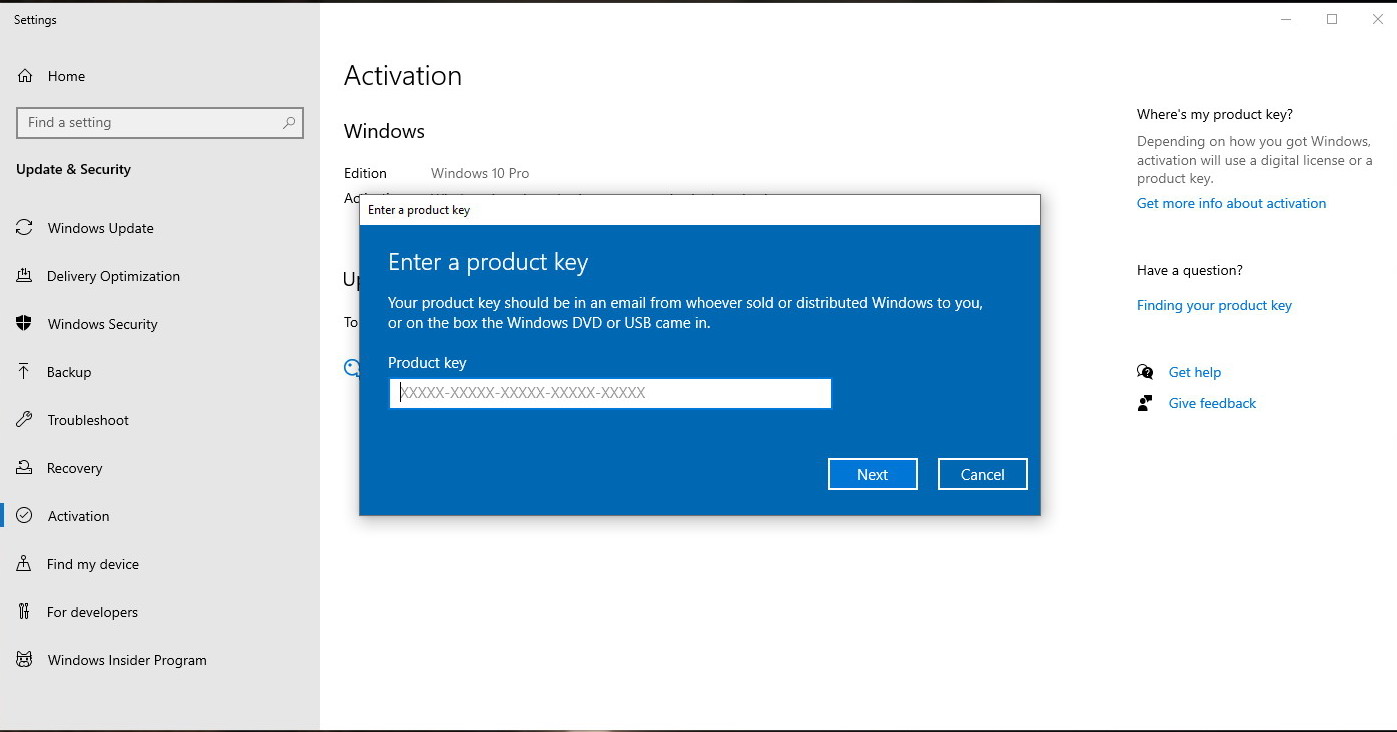The width and height of the screenshot is (1397, 732).
Task: Click the Windows Update sync arrows icon
Action: click(x=25, y=228)
